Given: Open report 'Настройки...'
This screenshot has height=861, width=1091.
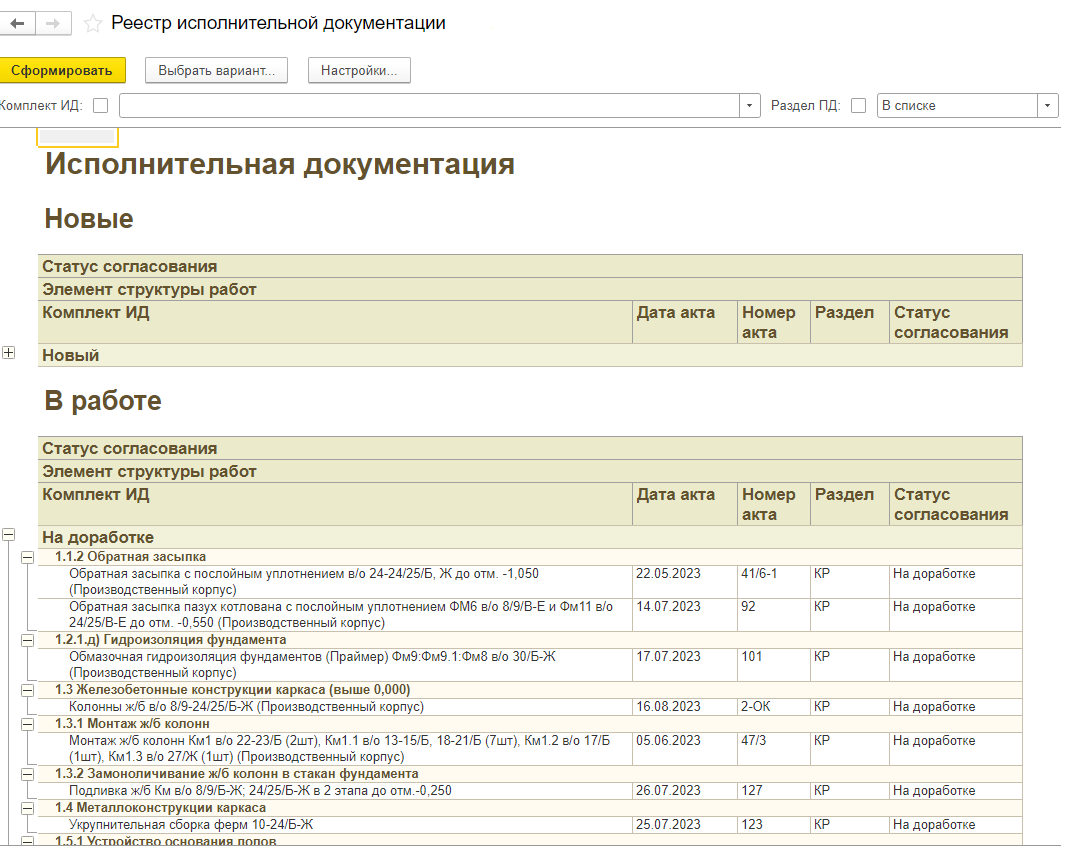Looking at the screenshot, I should [359, 70].
